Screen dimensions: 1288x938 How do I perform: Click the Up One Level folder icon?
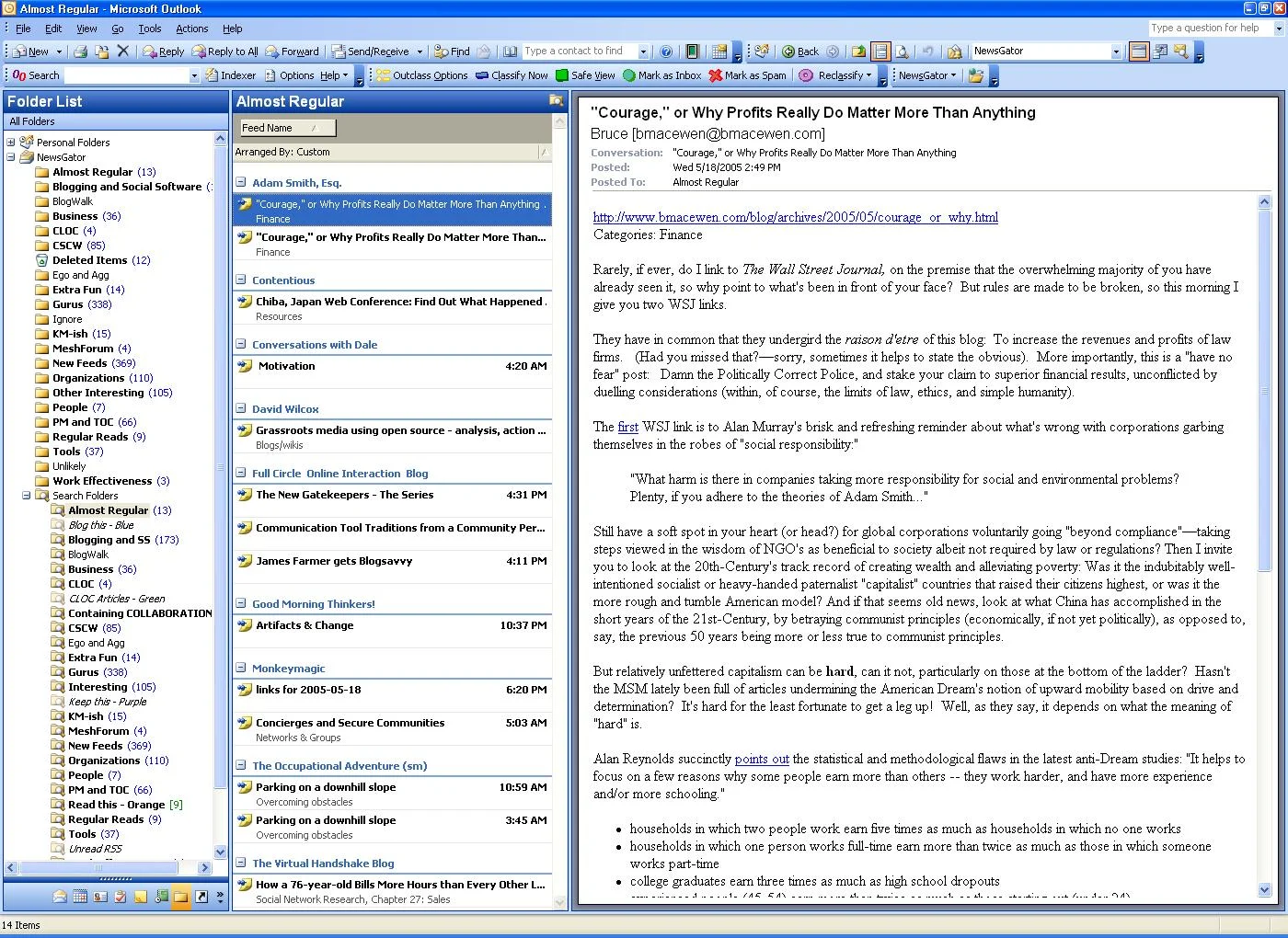tap(857, 51)
